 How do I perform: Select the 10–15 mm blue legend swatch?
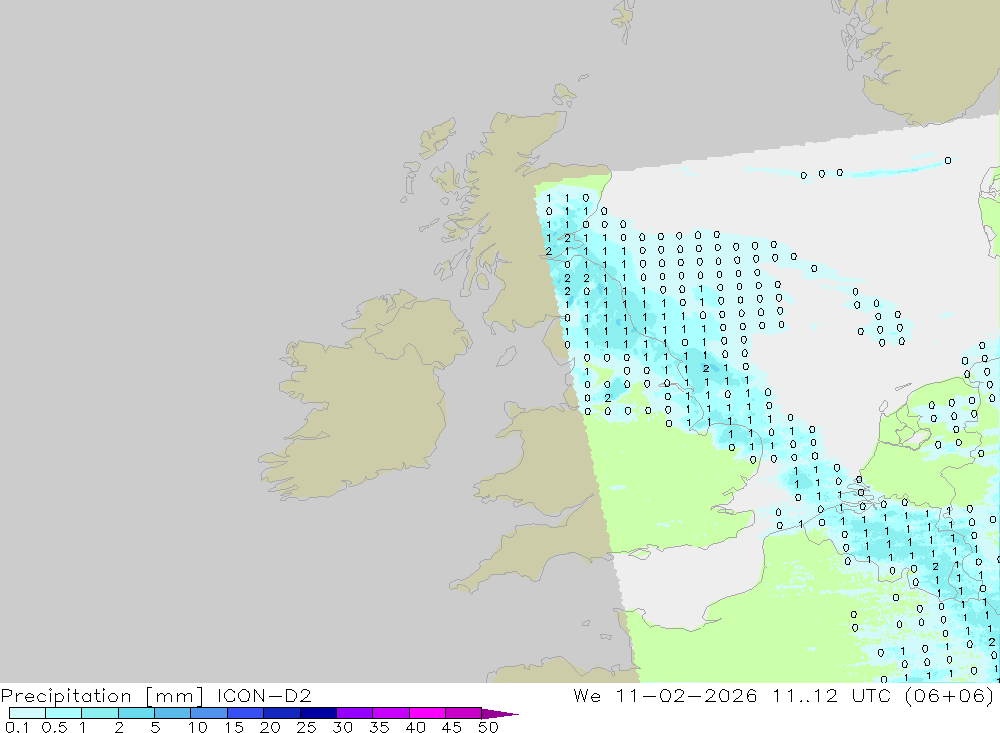pyautogui.click(x=209, y=713)
